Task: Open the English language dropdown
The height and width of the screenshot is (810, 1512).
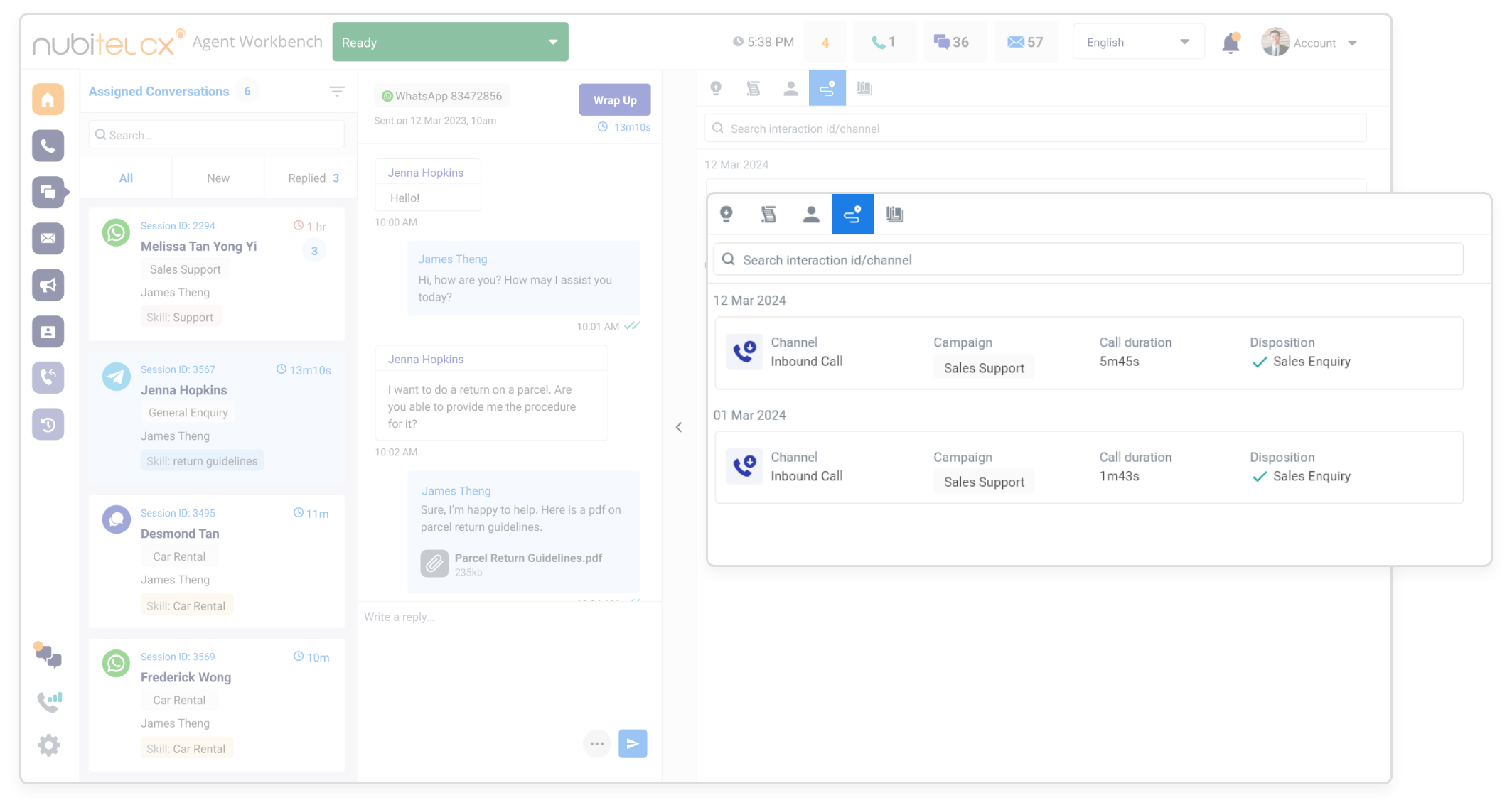Action: (x=1138, y=43)
